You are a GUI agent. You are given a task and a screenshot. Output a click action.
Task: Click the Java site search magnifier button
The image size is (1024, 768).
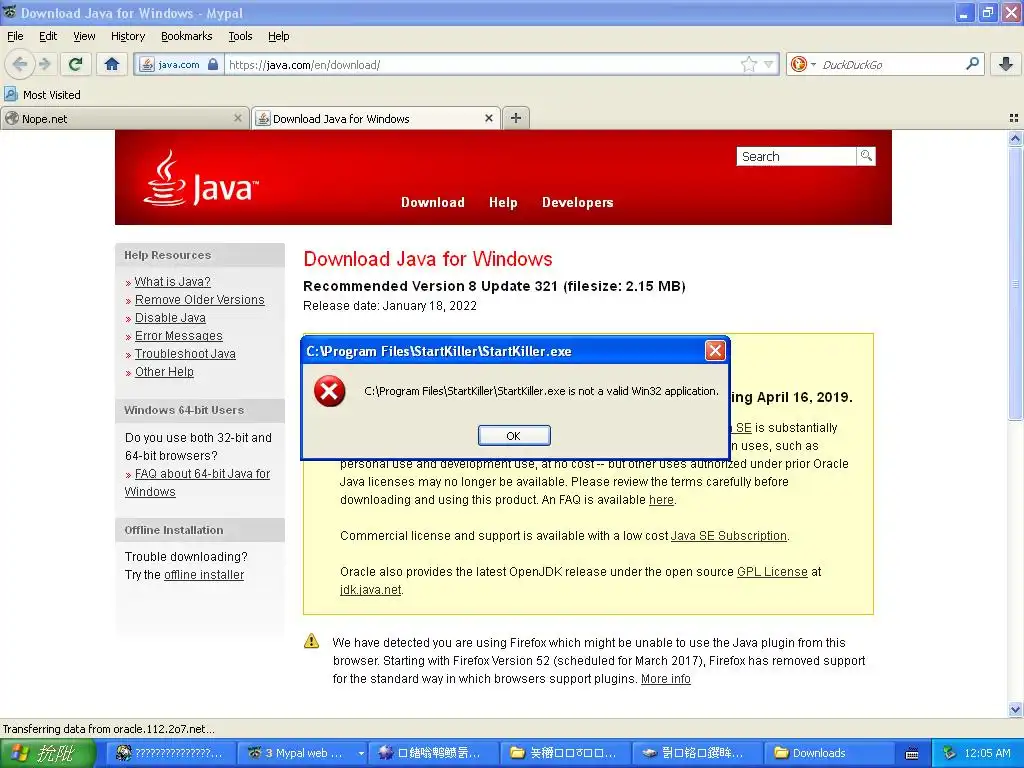point(866,156)
